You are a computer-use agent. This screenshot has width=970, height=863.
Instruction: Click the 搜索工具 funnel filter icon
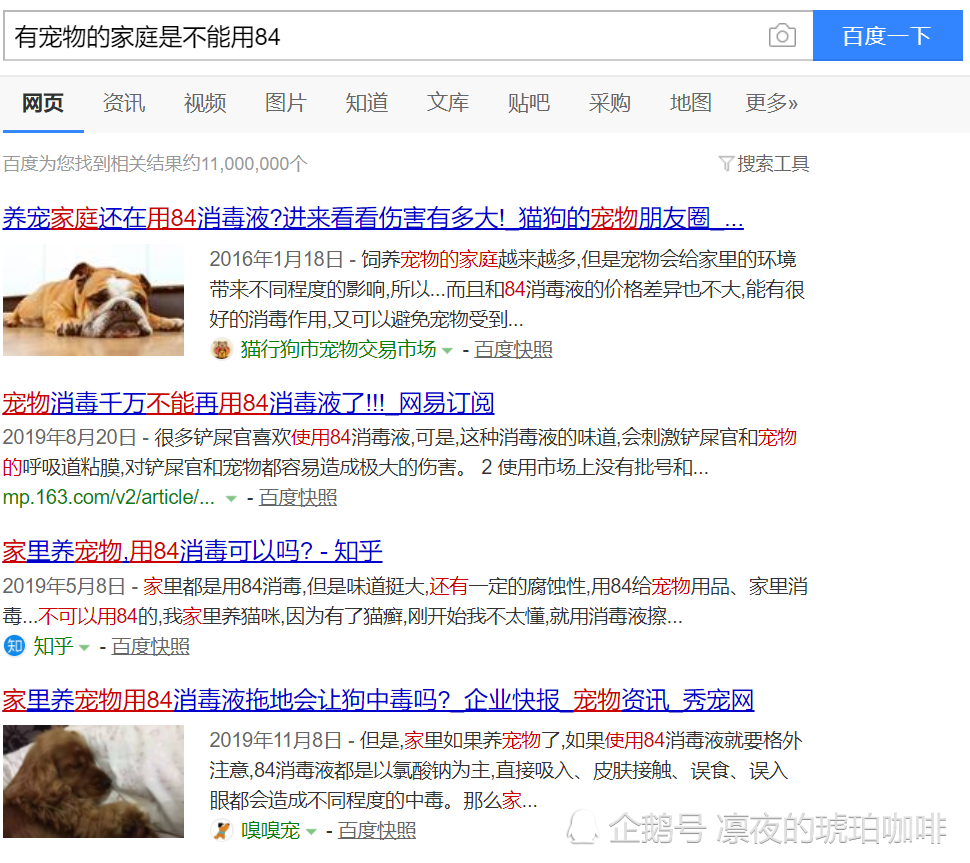tap(726, 164)
